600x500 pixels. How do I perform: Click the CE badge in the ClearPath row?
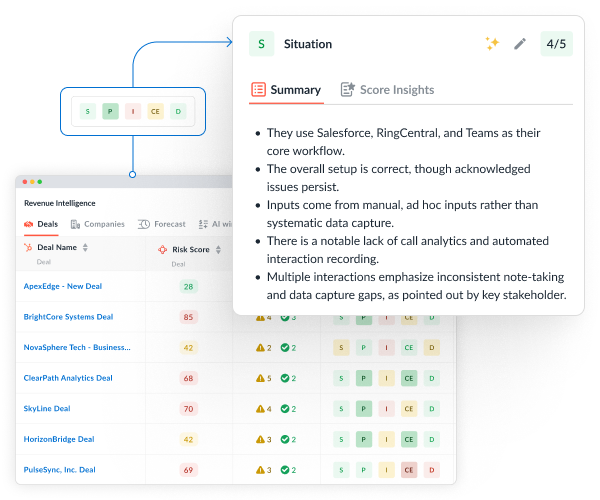click(409, 378)
